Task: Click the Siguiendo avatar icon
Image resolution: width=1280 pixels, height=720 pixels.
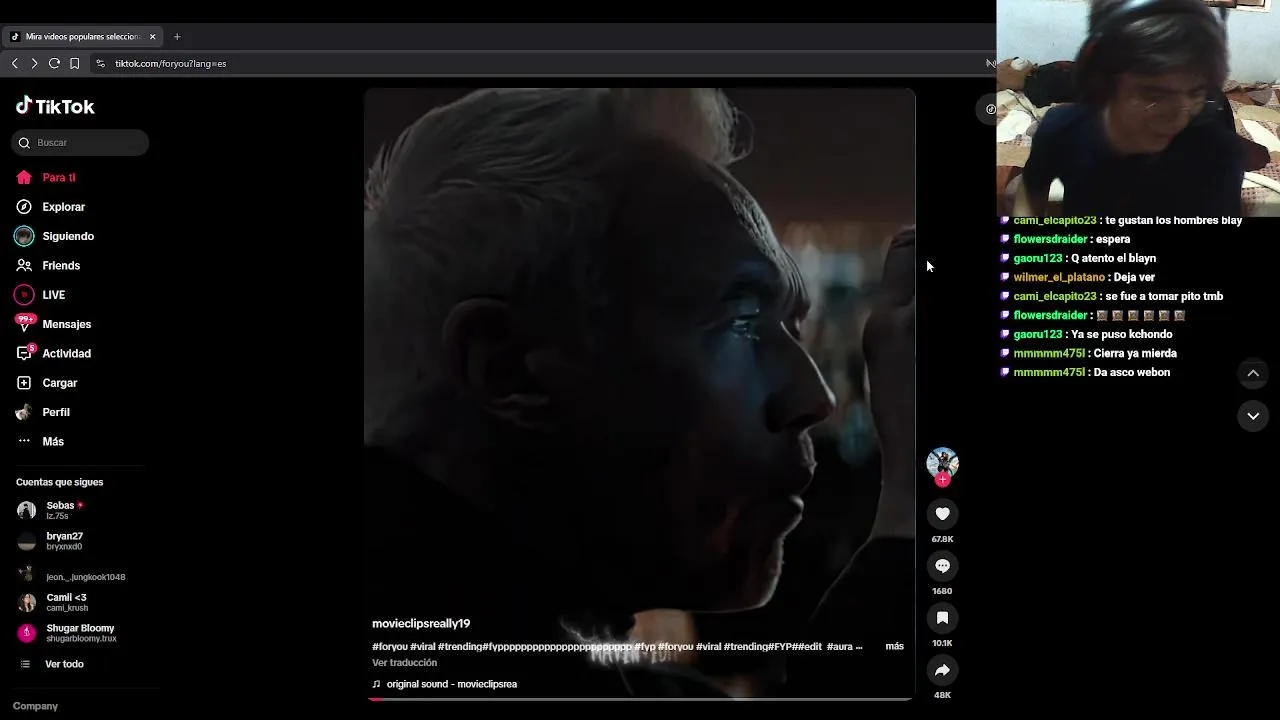Action: pyautogui.click(x=24, y=236)
